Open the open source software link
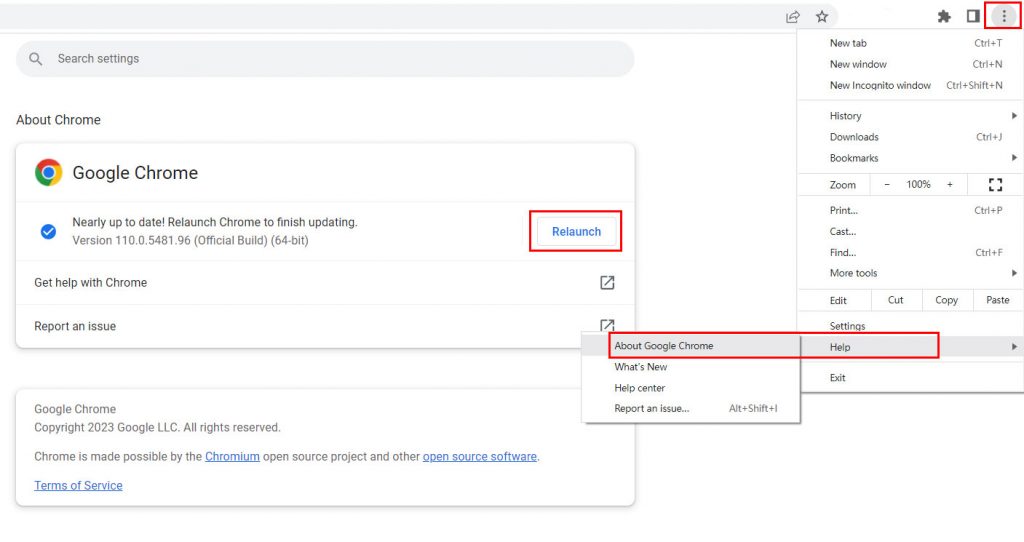Image resolution: width=1024 pixels, height=542 pixels. coord(480,456)
